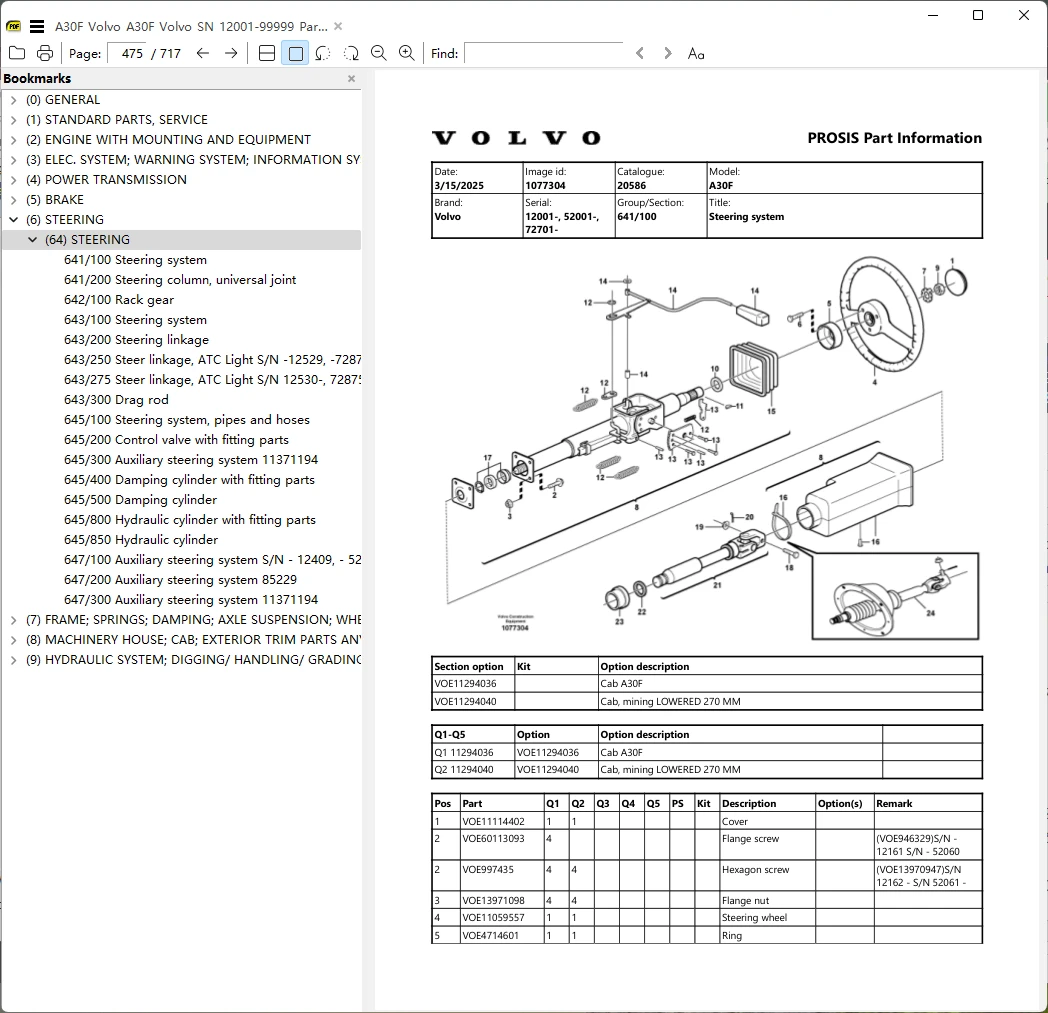Close the A30F Volvo document tab
This screenshot has width=1048, height=1013.
click(x=338, y=26)
